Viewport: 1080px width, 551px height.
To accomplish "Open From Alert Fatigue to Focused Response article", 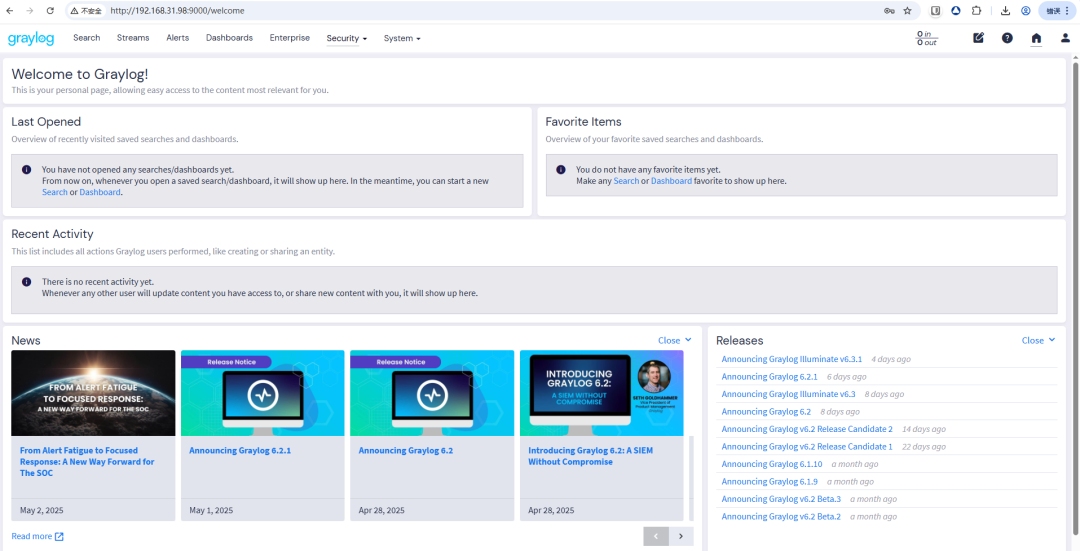I will coord(87,461).
